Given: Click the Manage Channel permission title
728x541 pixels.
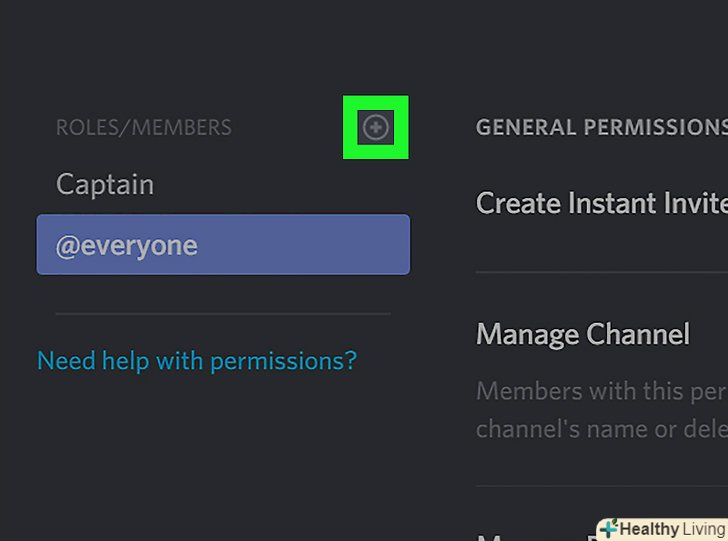Looking at the screenshot, I should [582, 334].
